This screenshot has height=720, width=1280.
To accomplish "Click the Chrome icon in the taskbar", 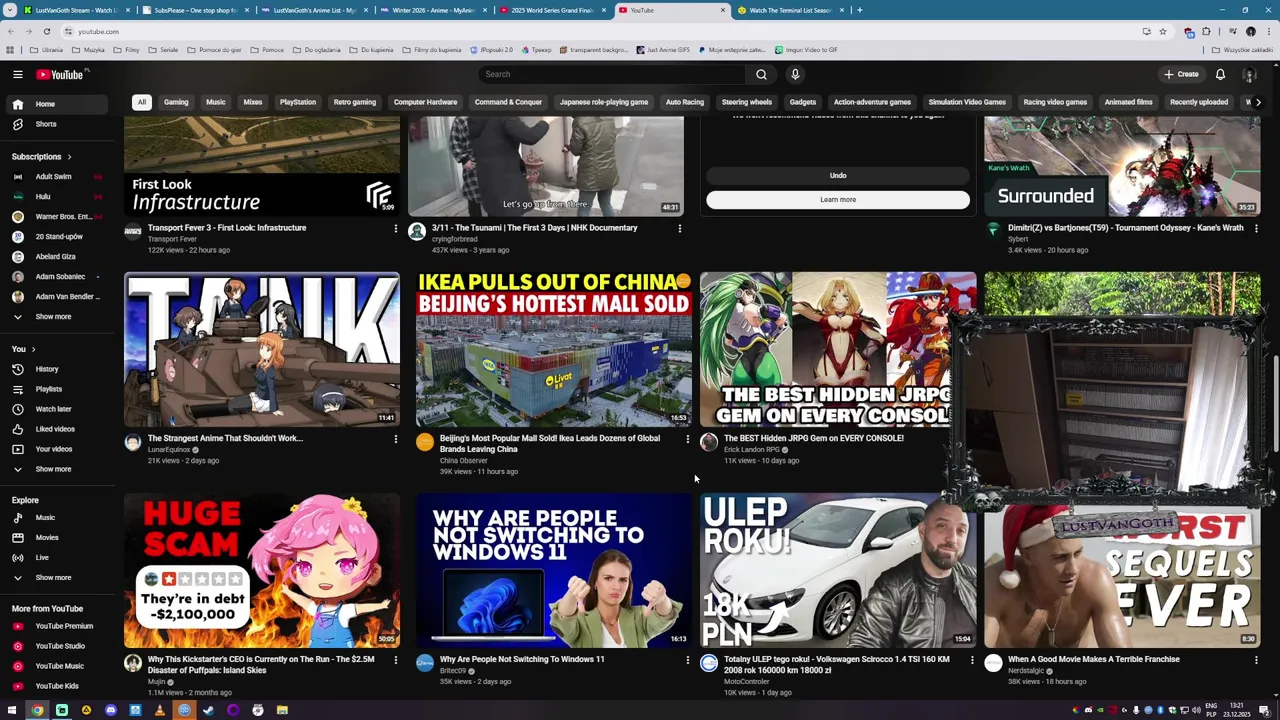I will [37, 710].
